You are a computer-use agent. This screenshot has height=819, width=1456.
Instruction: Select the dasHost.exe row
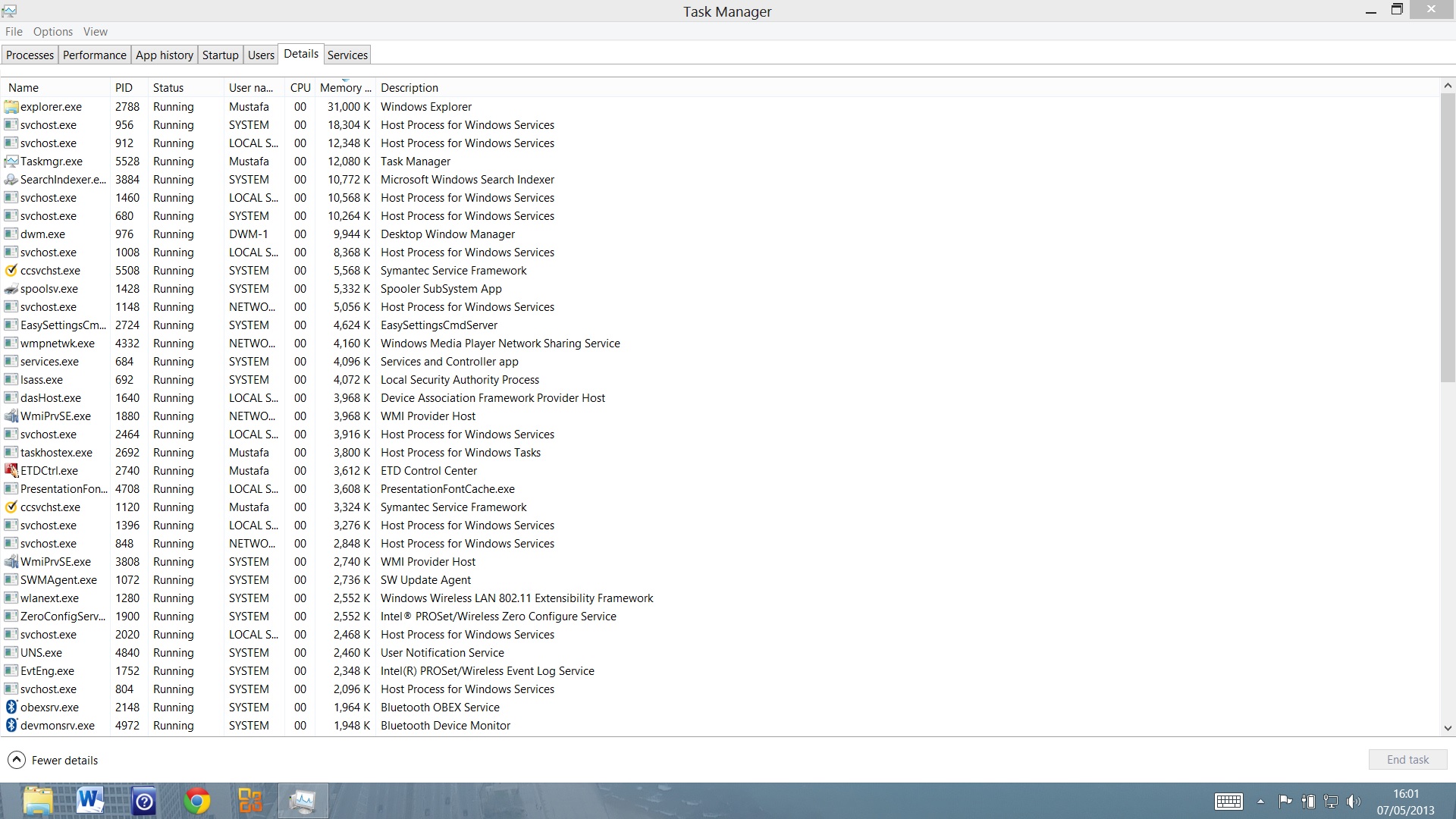pyautogui.click(x=720, y=398)
